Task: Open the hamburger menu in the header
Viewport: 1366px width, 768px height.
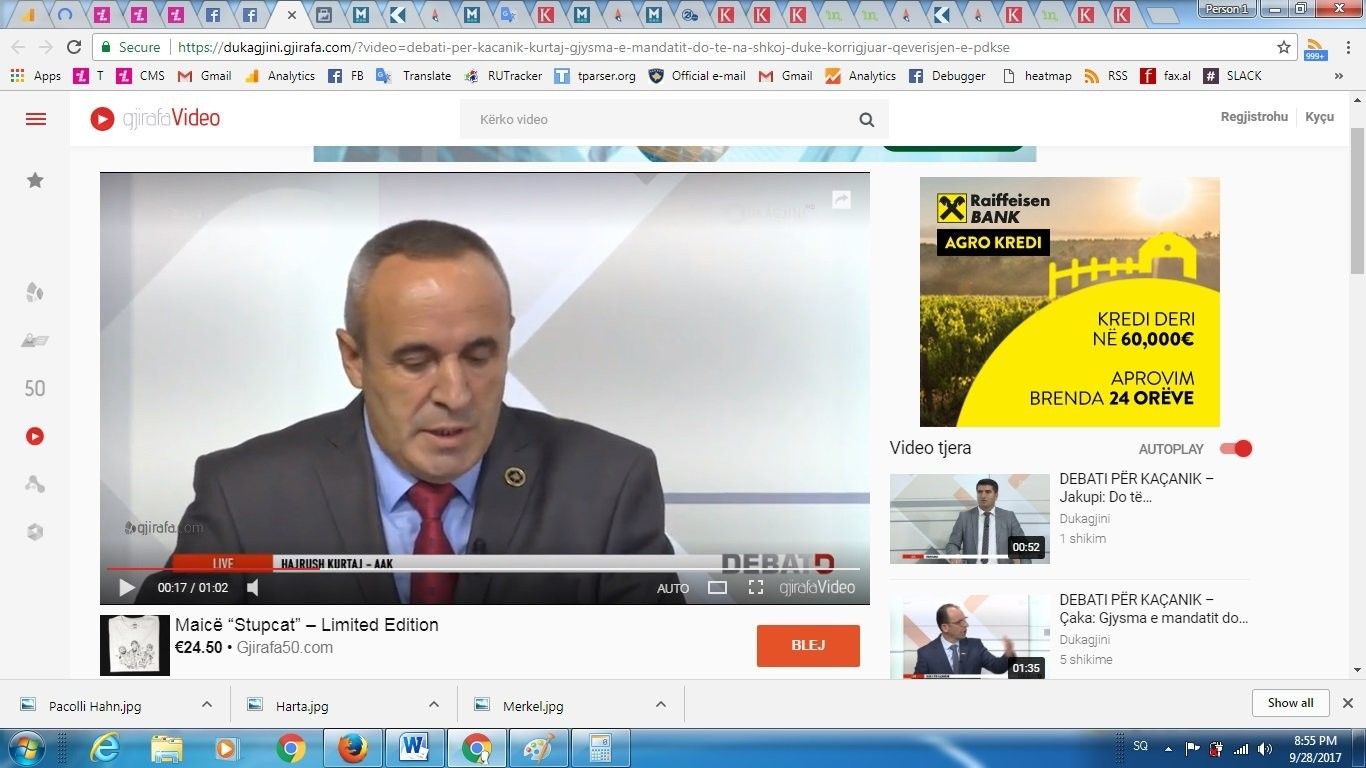Action: click(x=36, y=119)
